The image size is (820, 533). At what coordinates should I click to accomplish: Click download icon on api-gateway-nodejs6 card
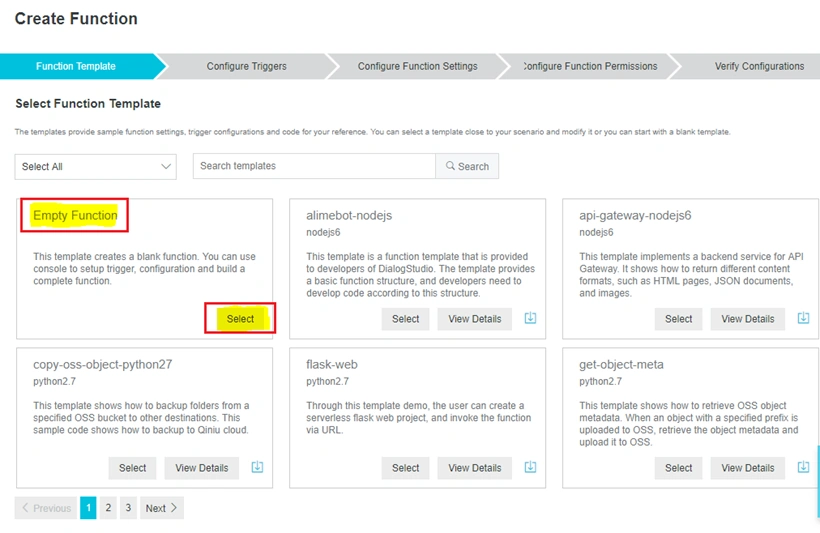pyautogui.click(x=803, y=318)
